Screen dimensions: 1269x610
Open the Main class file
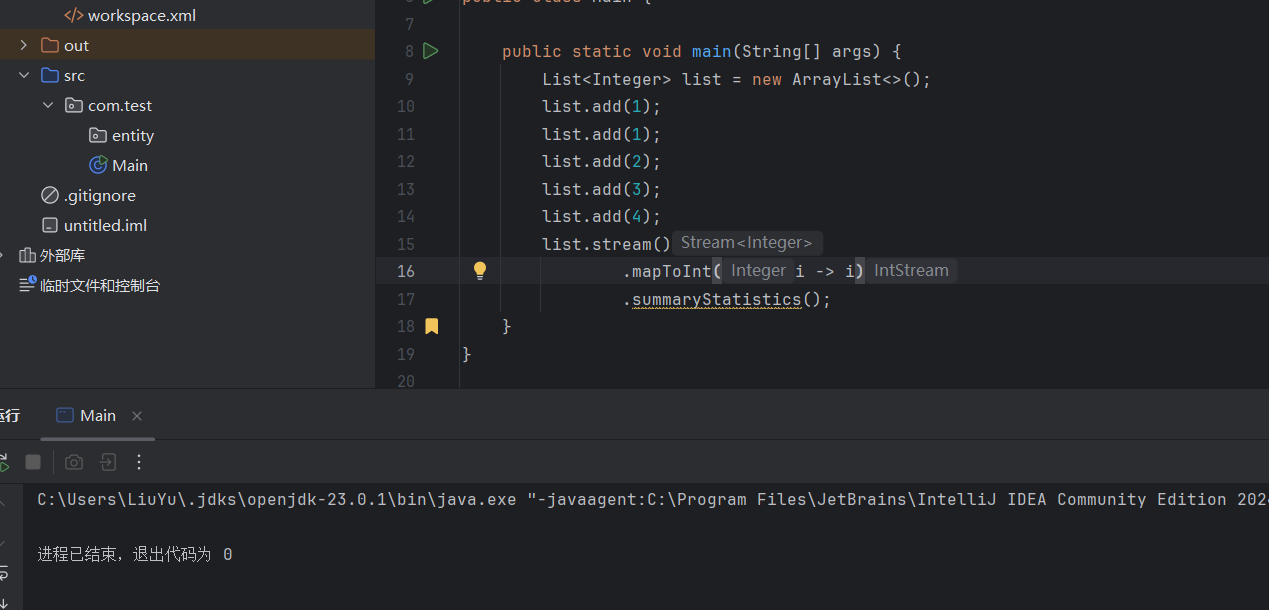[x=128, y=164]
